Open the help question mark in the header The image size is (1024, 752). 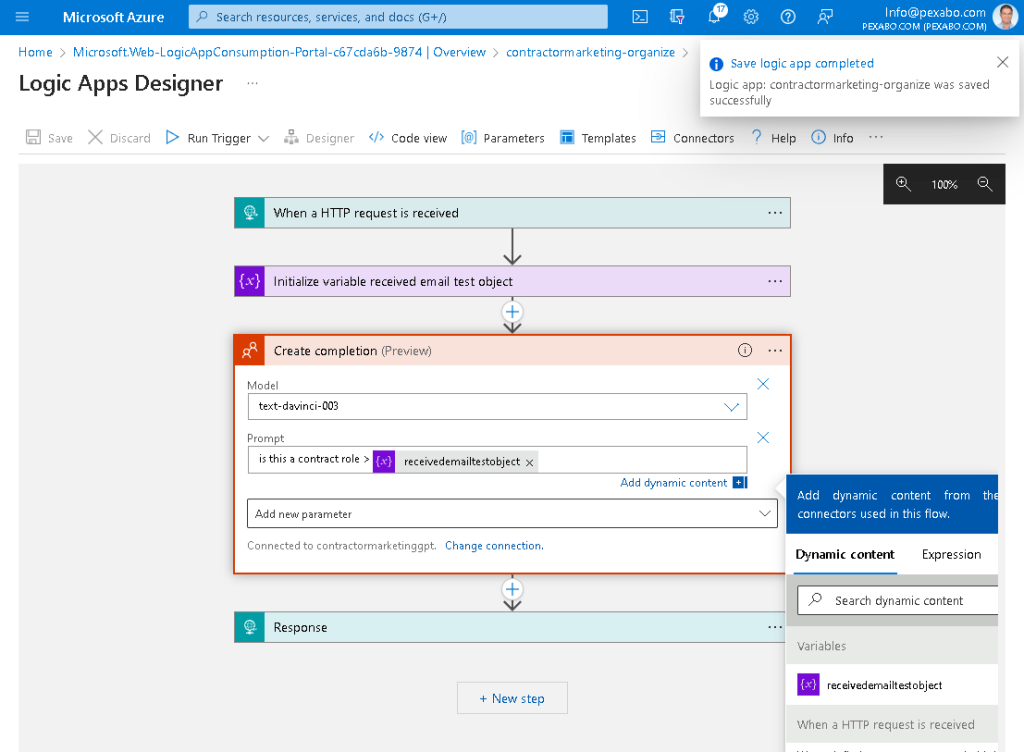point(788,17)
